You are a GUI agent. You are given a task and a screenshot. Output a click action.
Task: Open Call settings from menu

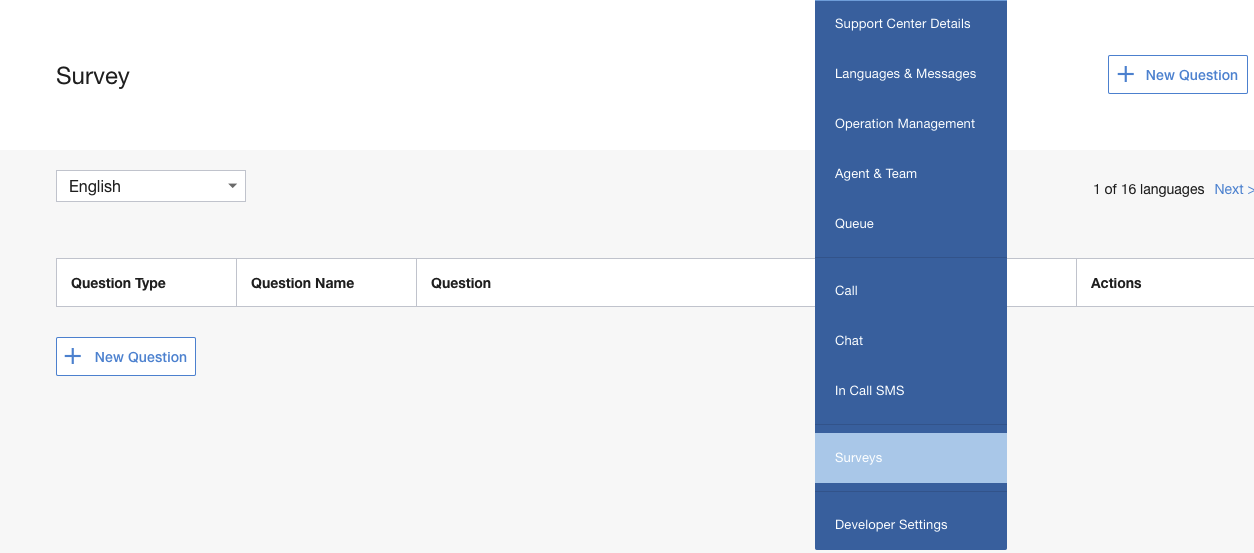point(846,291)
